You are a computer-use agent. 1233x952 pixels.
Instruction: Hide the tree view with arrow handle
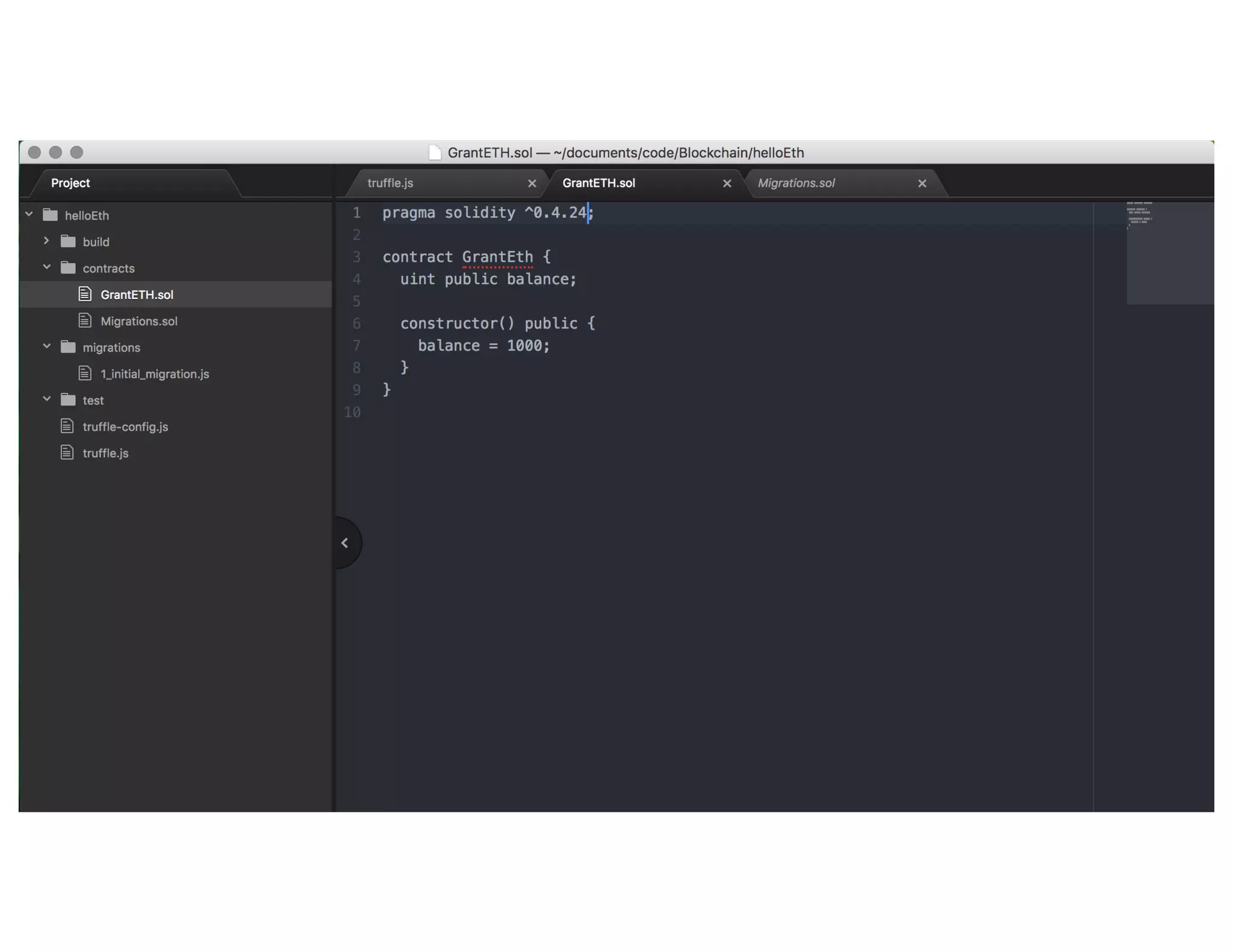pyautogui.click(x=345, y=543)
